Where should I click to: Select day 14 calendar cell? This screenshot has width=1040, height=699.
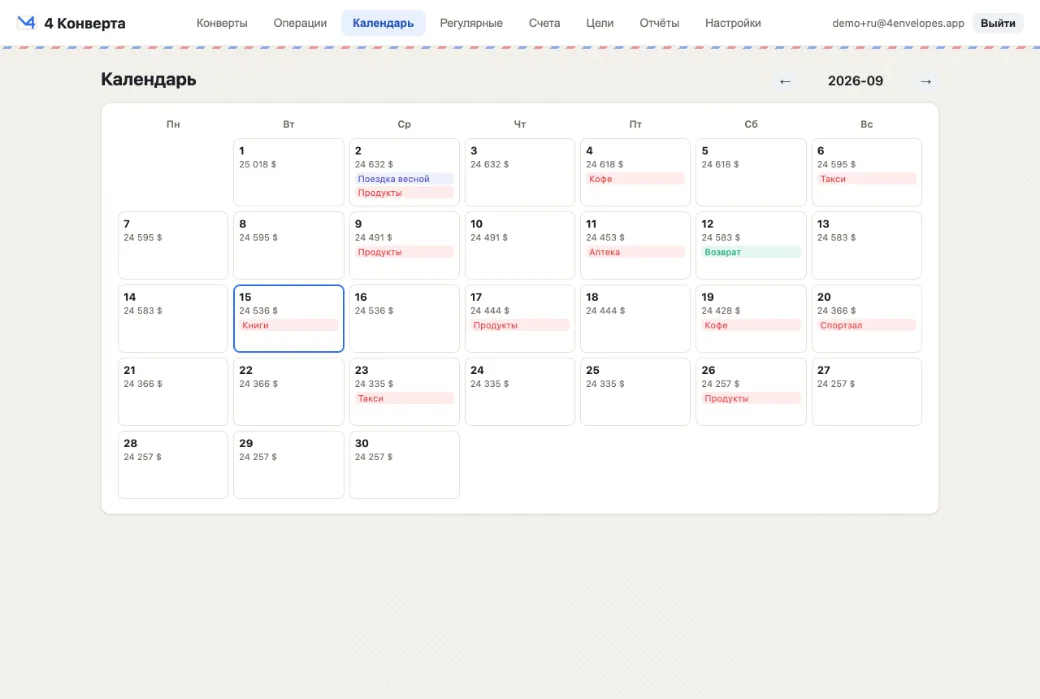[172, 318]
